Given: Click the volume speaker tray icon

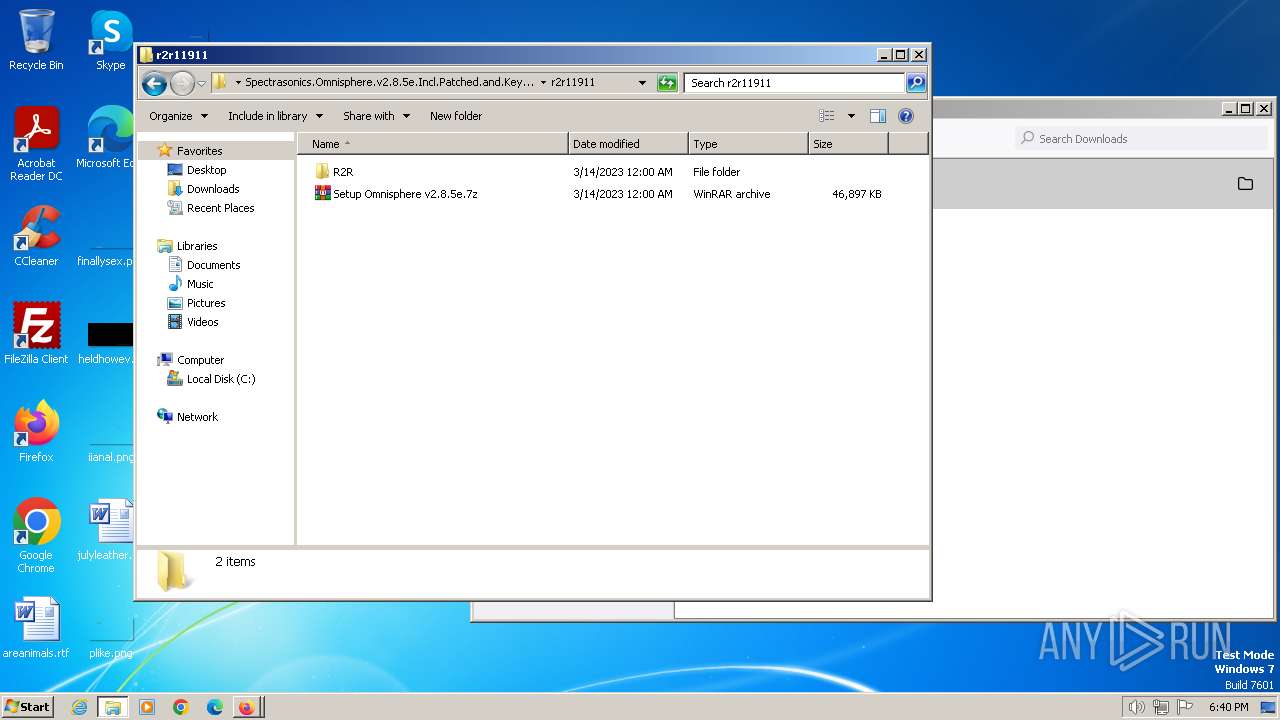Looking at the screenshot, I should click(x=1136, y=707).
